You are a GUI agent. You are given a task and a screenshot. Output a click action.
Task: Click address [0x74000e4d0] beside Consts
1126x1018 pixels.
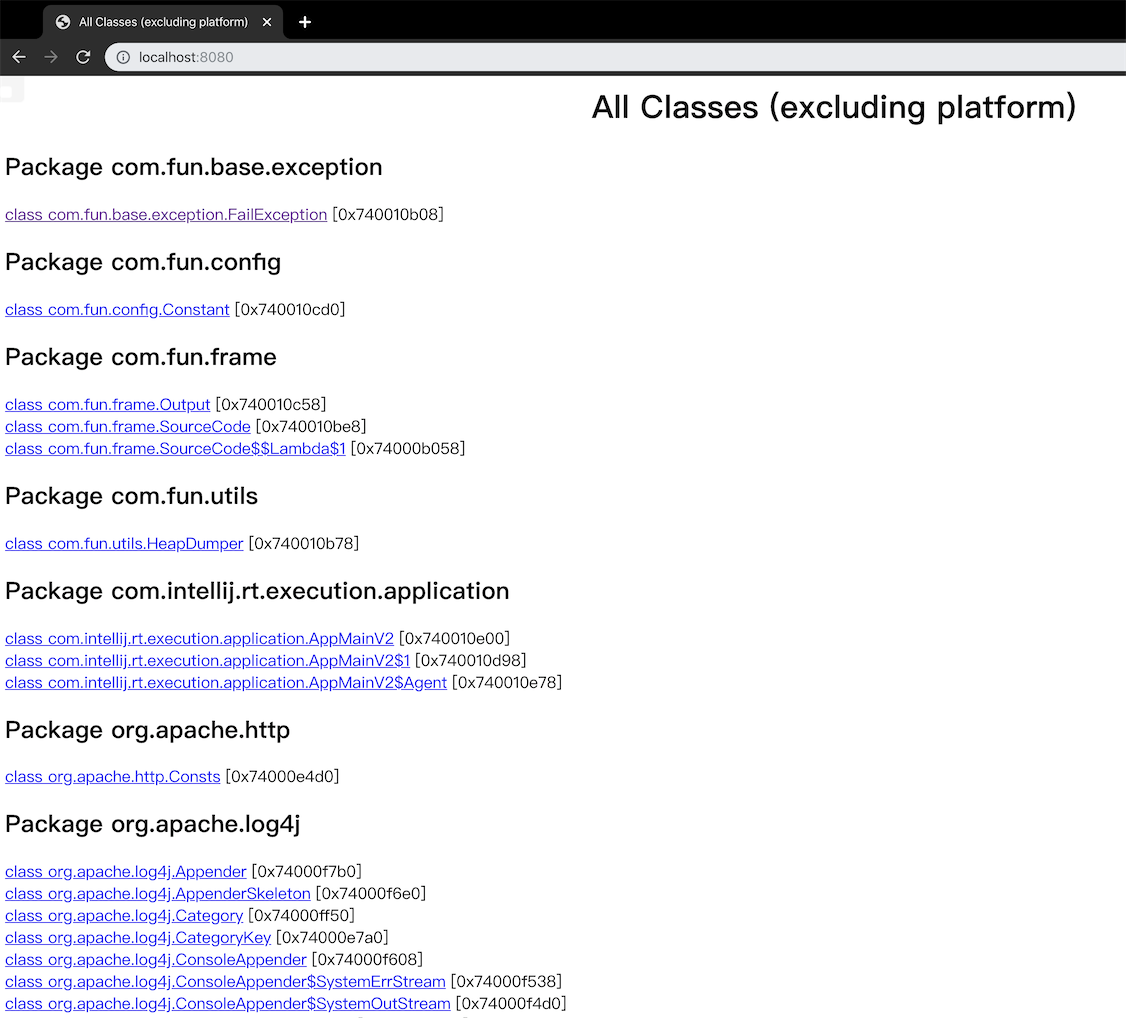(282, 777)
